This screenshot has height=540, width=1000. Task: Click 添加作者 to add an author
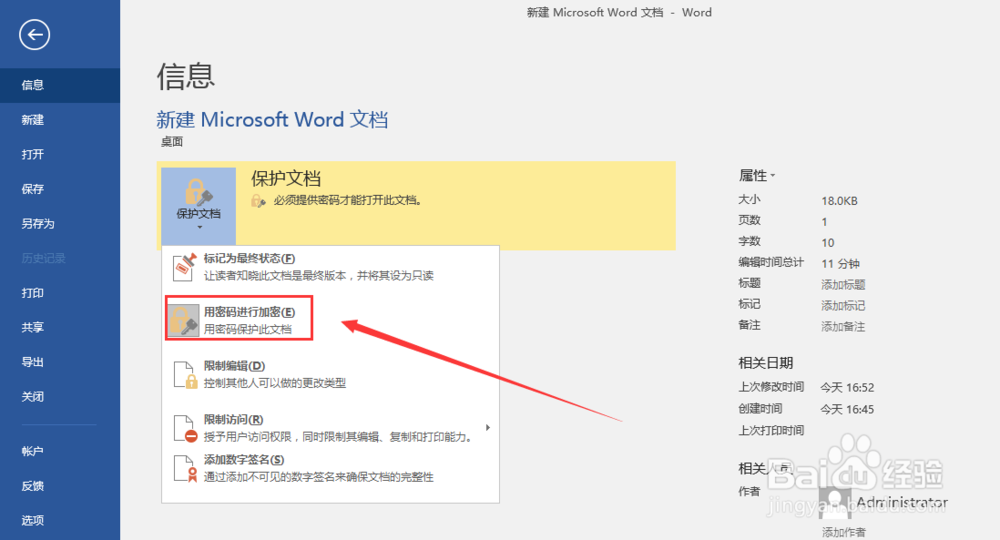click(x=844, y=532)
